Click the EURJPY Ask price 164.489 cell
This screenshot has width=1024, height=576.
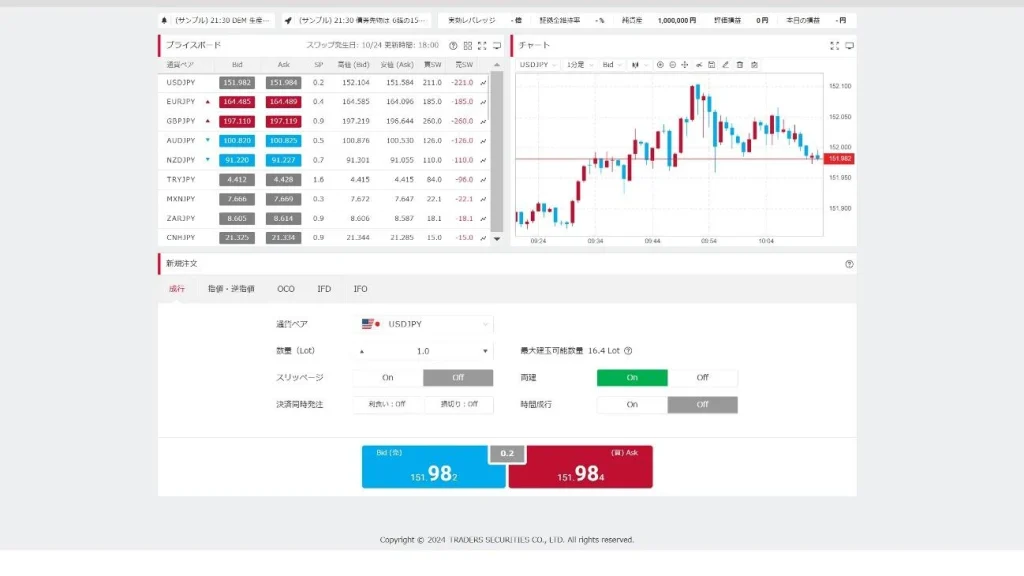(283, 102)
